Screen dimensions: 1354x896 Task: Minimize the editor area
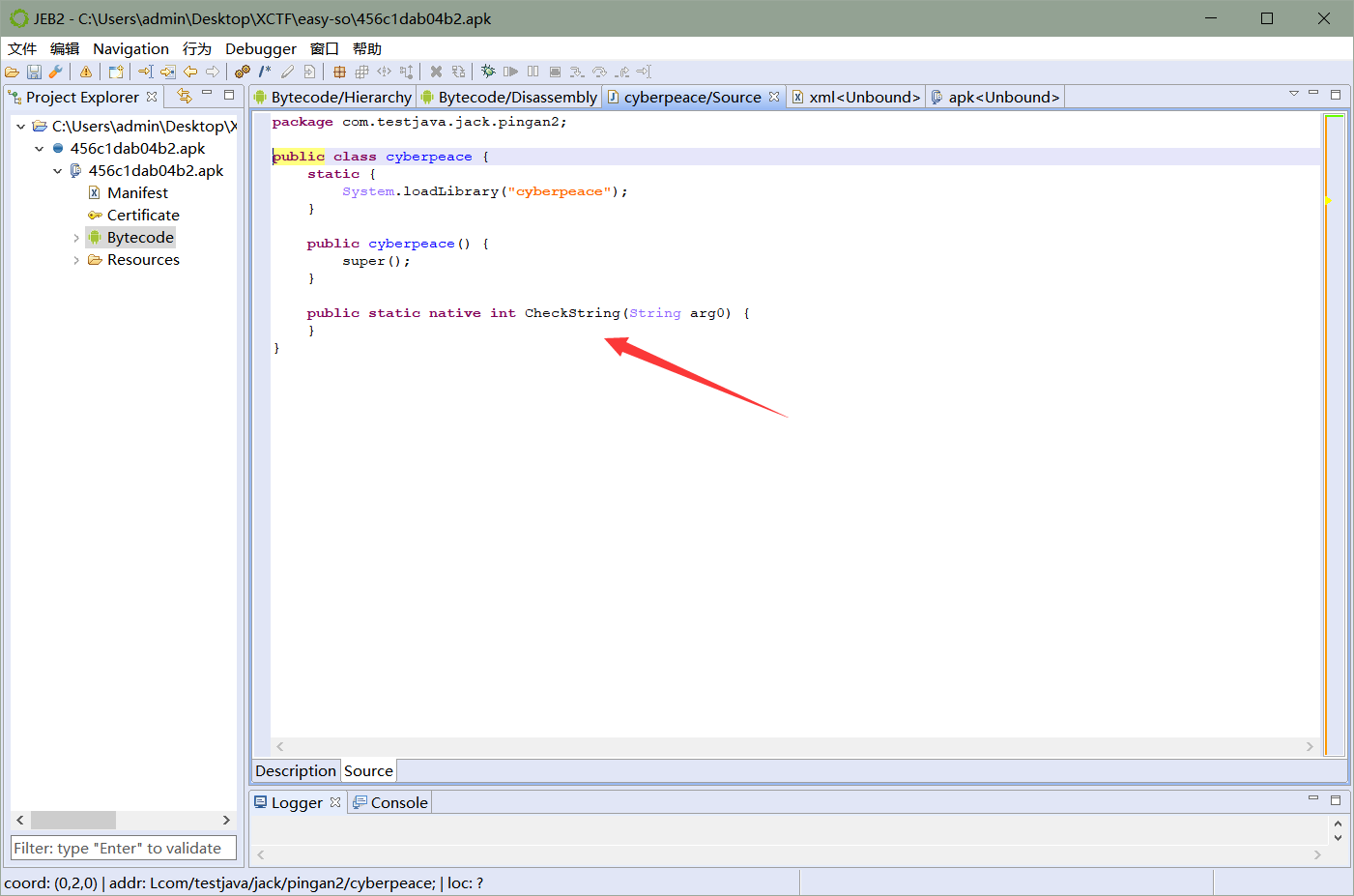pyautogui.click(x=1313, y=94)
